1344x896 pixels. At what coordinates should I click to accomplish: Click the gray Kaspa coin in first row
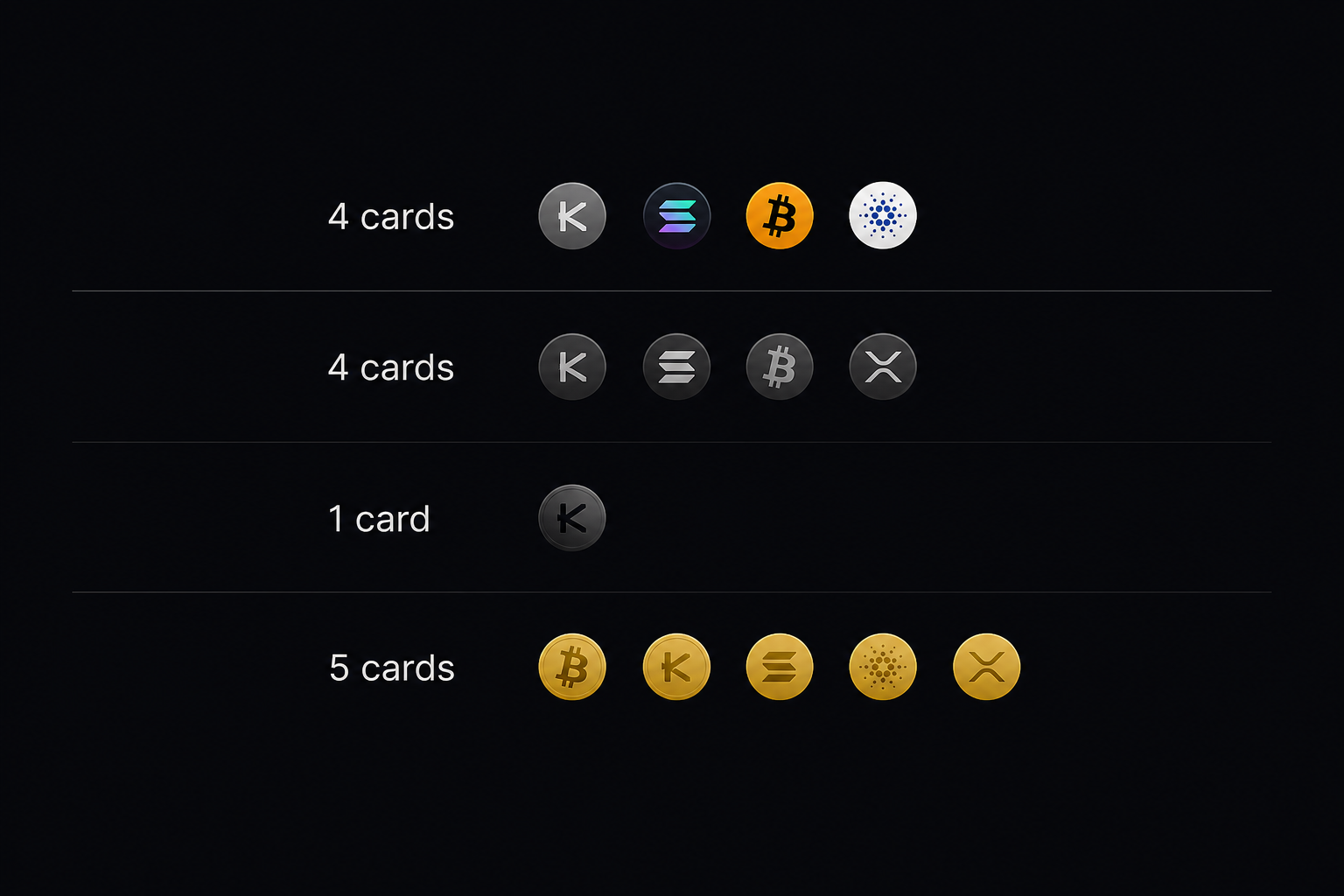point(572,216)
